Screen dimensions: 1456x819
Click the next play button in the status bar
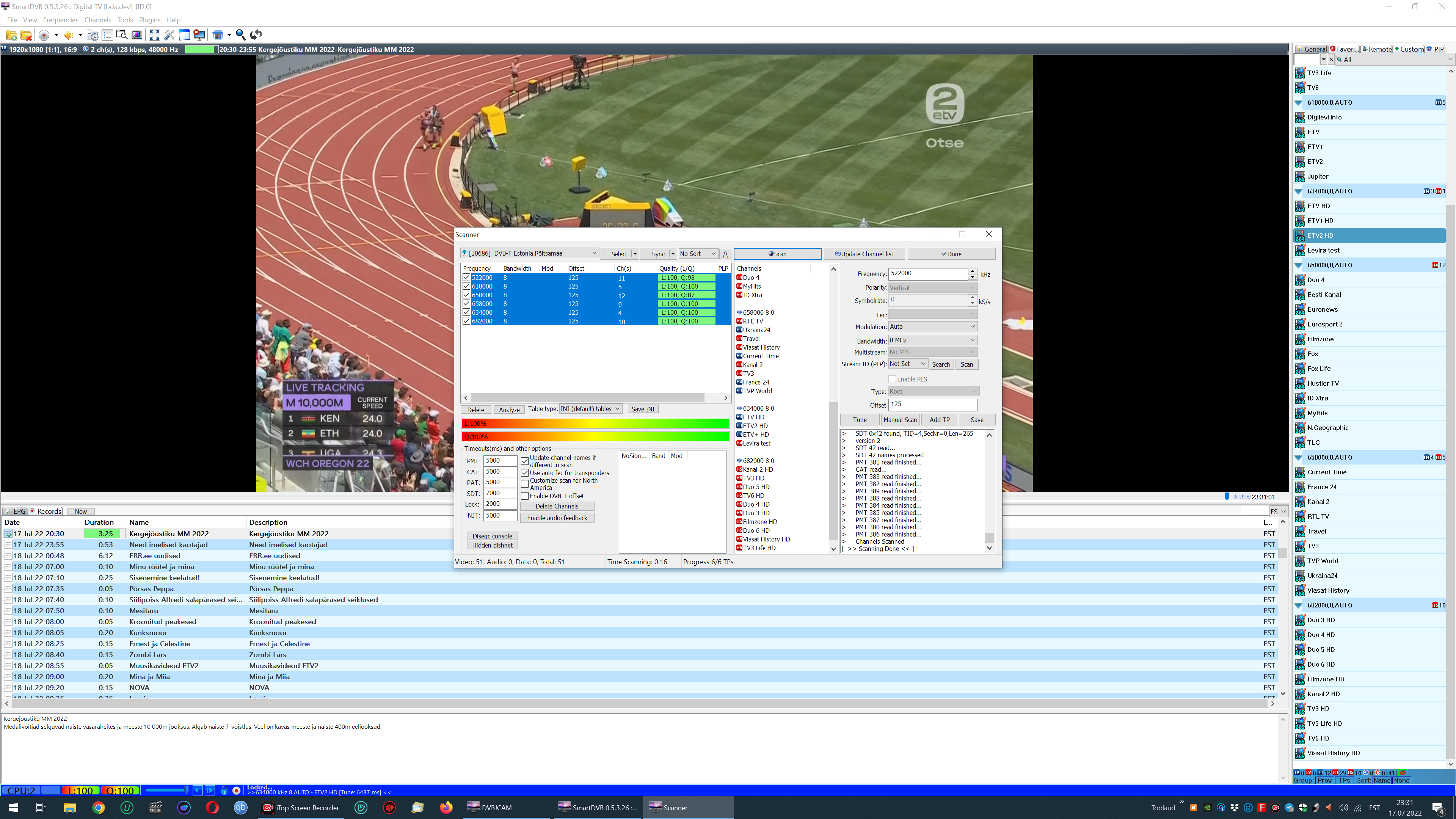[210, 790]
